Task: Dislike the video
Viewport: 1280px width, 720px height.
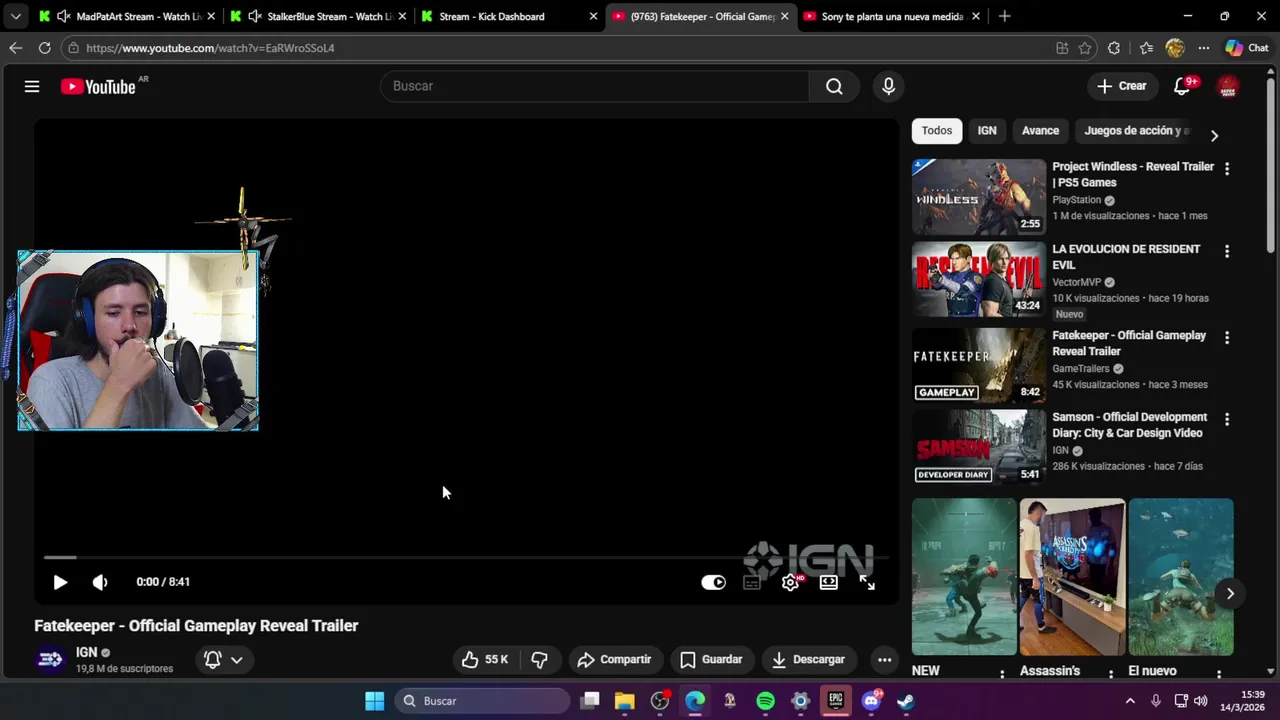Action: 540,659
